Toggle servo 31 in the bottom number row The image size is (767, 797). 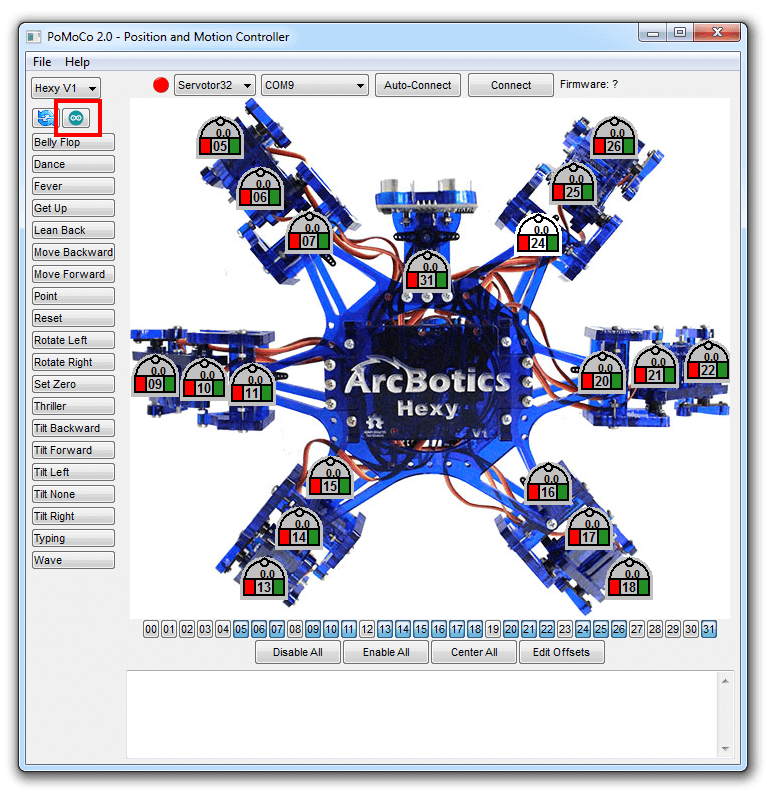pyautogui.click(x=709, y=629)
